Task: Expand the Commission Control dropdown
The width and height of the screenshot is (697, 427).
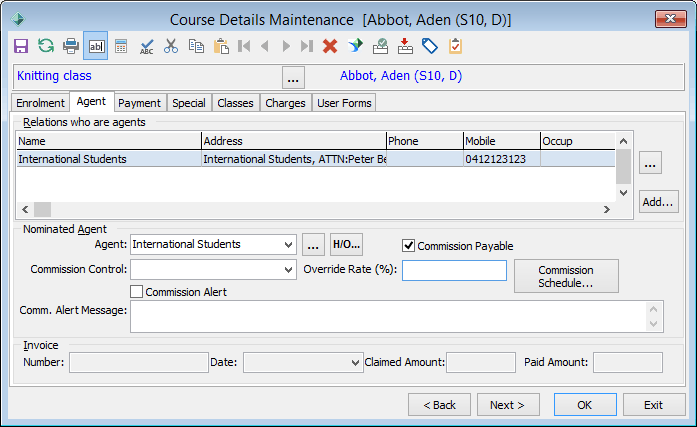Action: [x=288, y=270]
